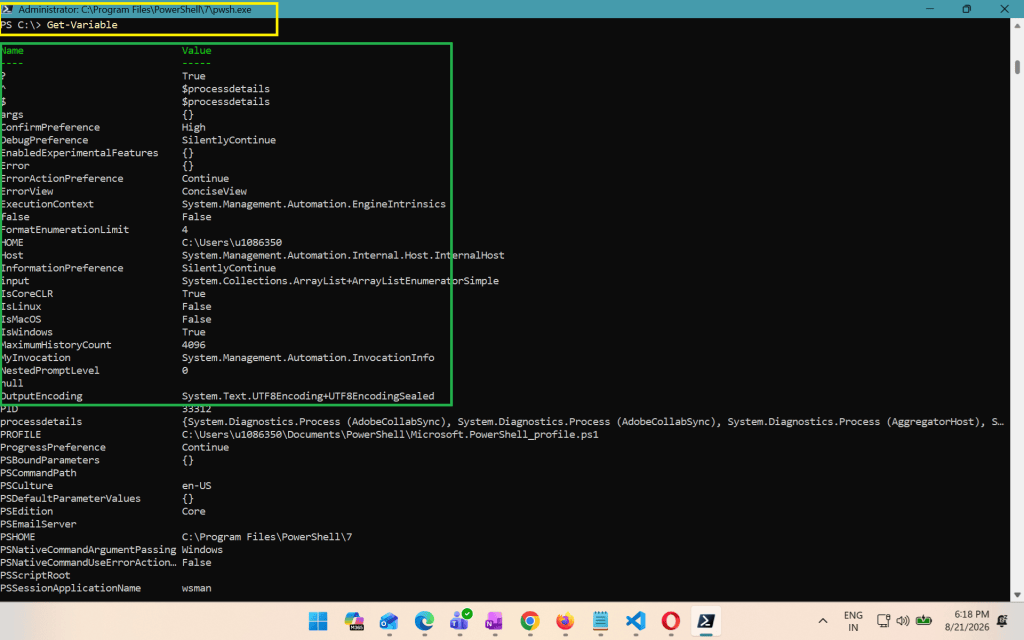The image size is (1024, 640).
Task: Click the volume speaker tray icon
Action: coord(903,621)
